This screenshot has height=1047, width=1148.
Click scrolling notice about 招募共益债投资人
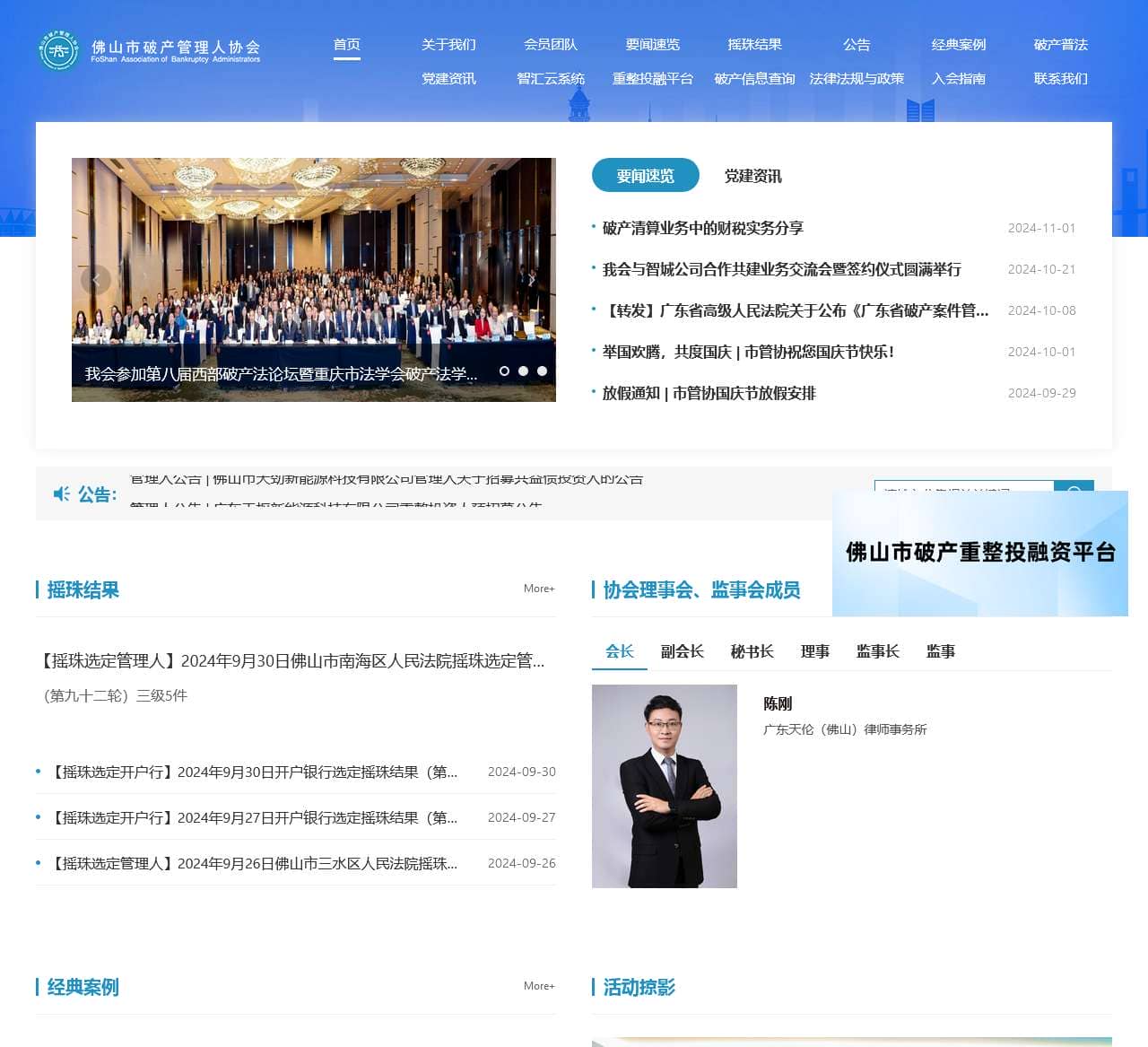coord(387,477)
